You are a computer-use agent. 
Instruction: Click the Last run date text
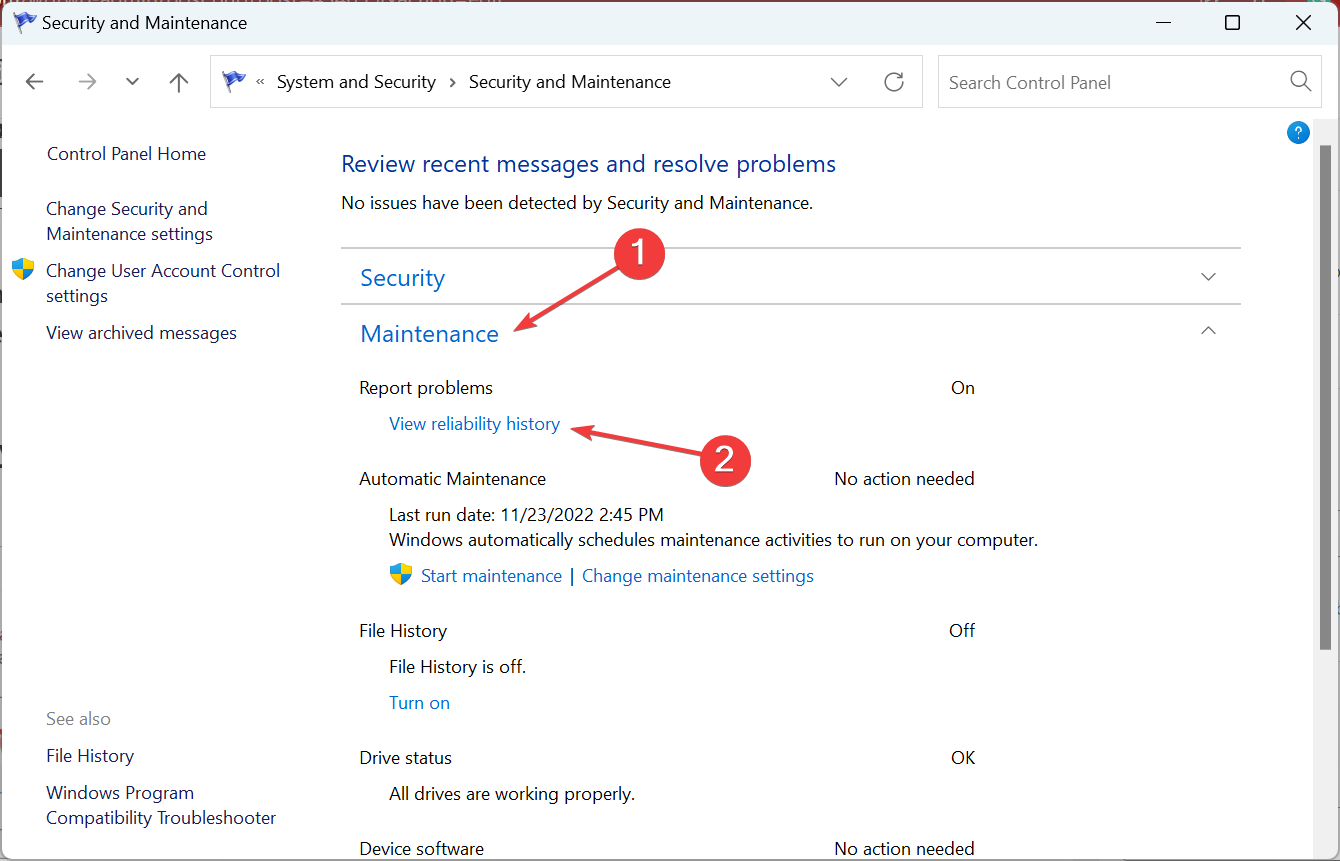526,516
